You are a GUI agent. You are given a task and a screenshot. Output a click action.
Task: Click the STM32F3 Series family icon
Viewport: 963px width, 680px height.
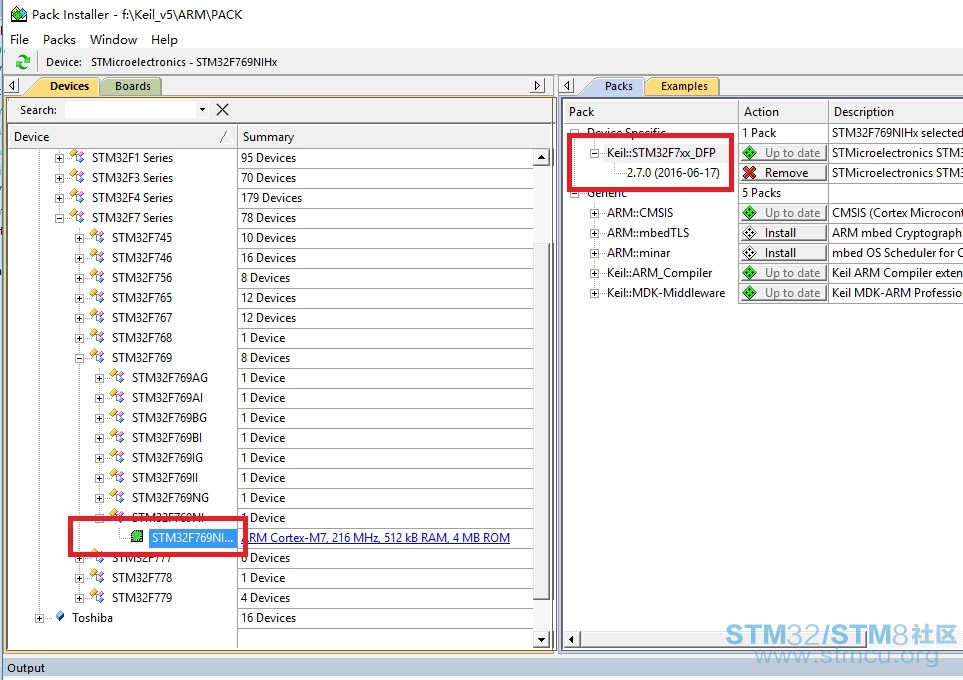(x=77, y=176)
